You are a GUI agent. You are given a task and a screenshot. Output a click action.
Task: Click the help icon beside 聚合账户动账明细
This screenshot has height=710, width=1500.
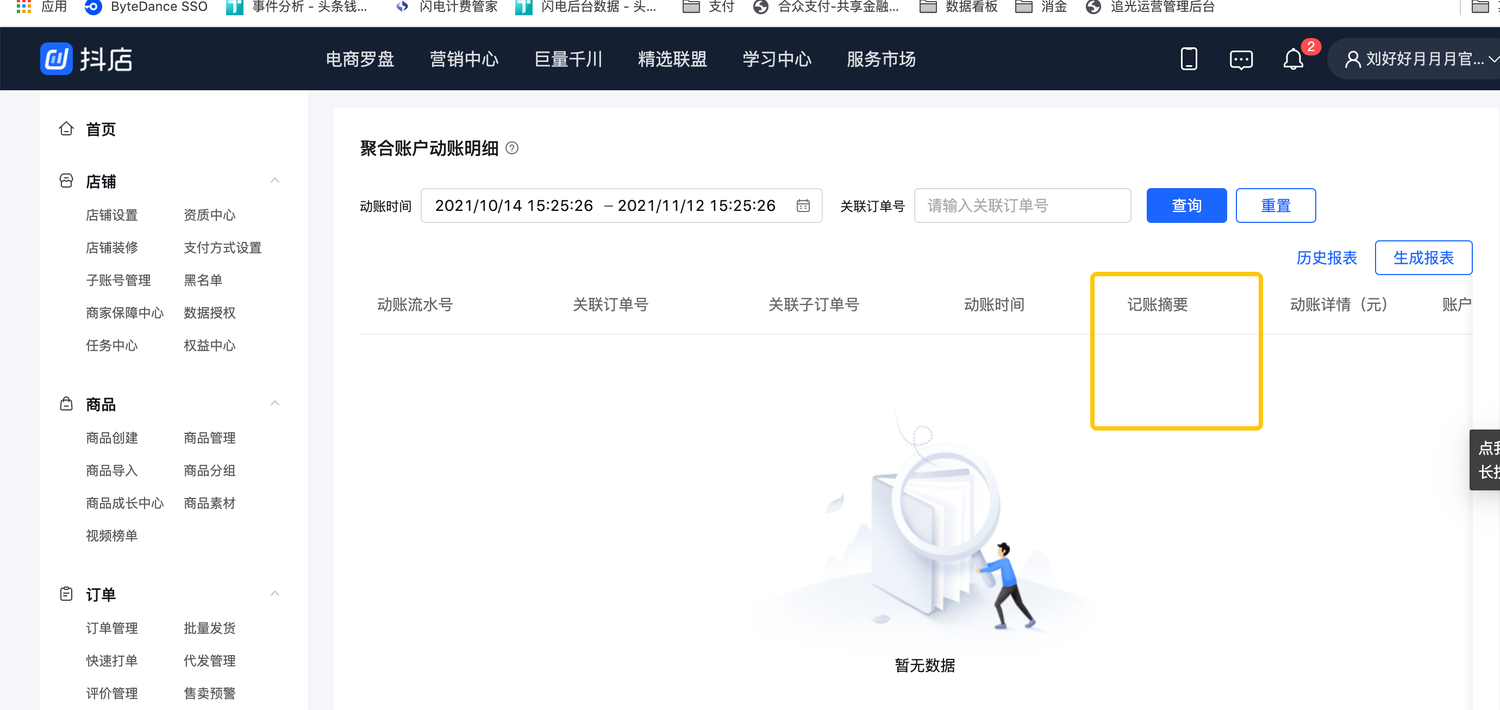[511, 148]
